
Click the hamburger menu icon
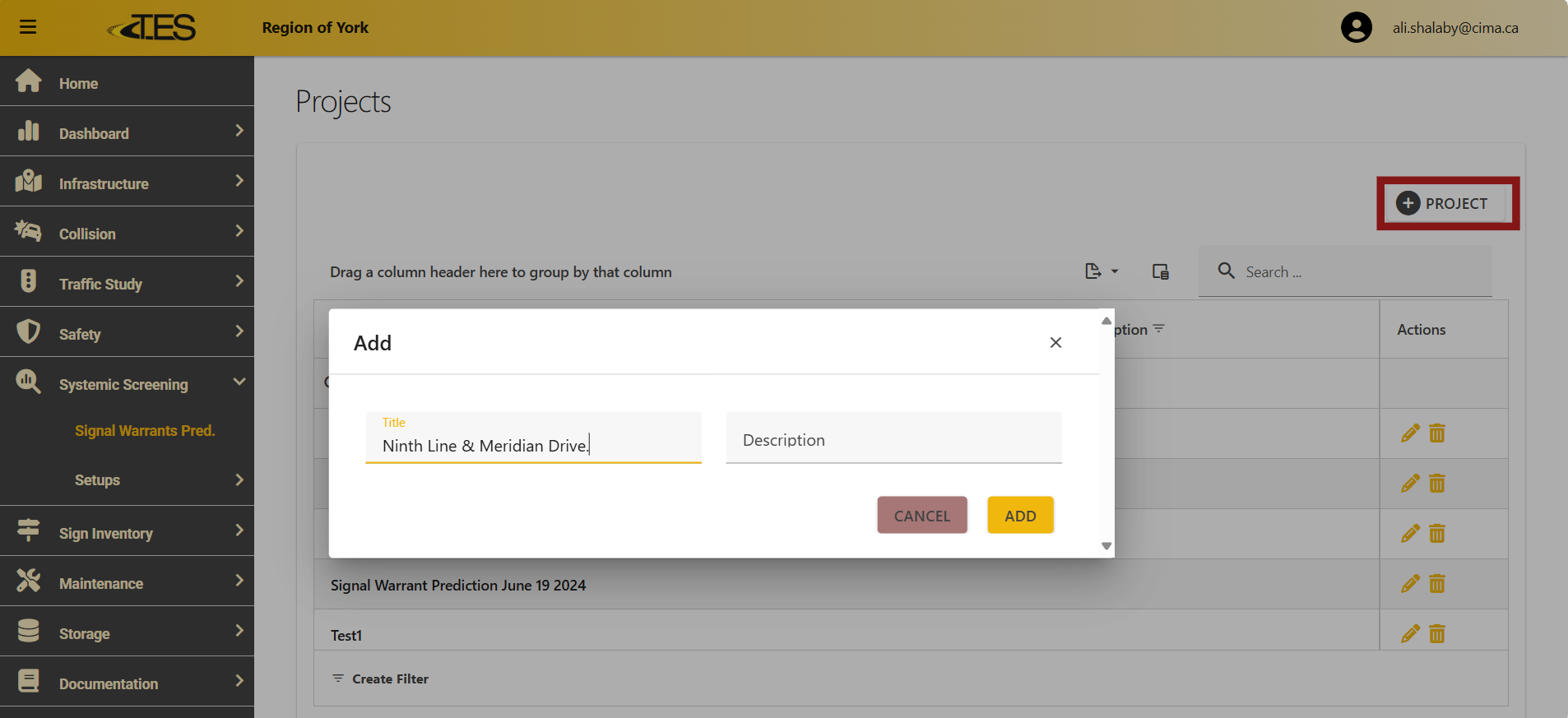point(28,27)
